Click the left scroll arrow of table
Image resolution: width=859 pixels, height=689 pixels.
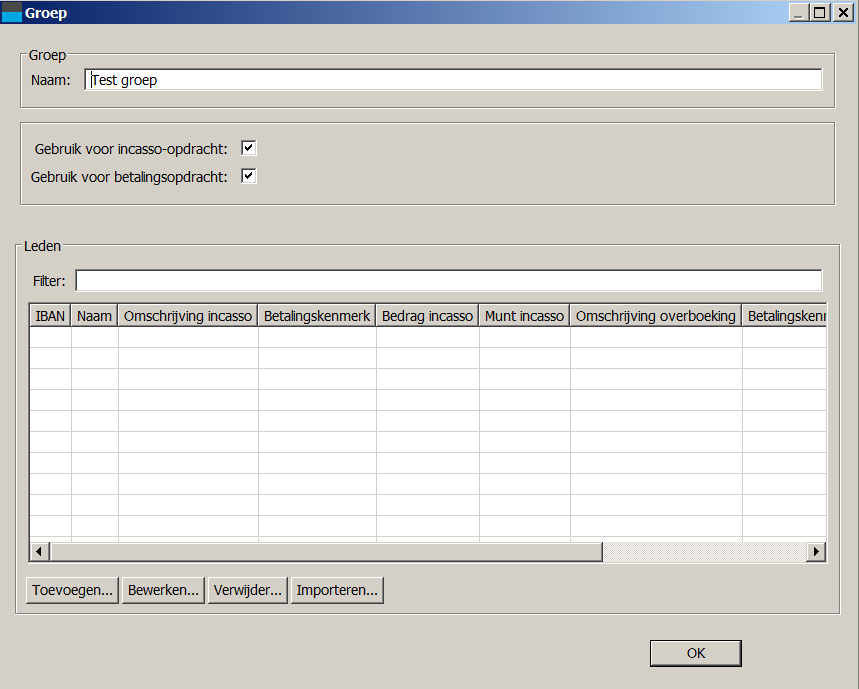click(40, 552)
